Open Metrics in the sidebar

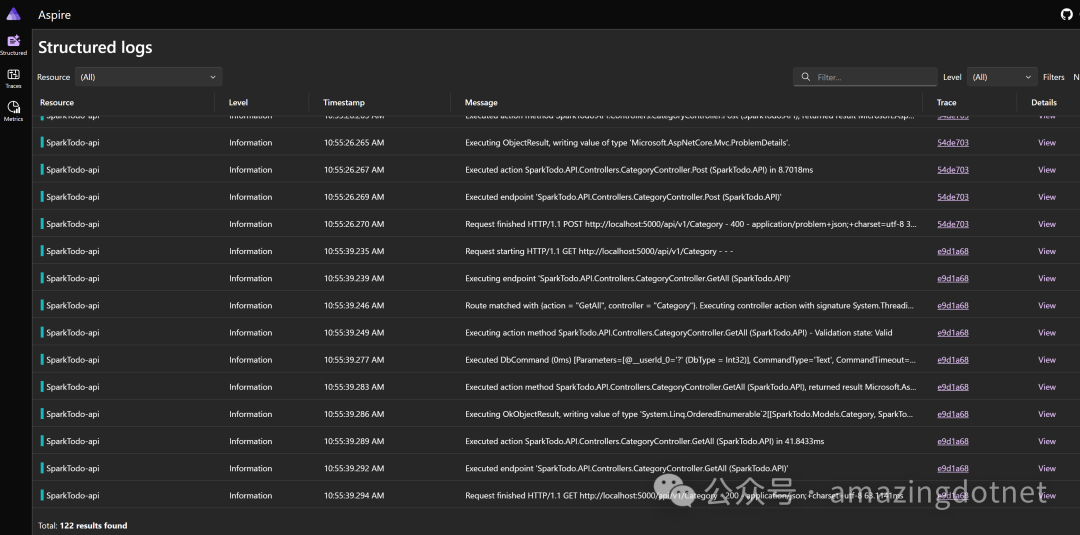click(14, 111)
